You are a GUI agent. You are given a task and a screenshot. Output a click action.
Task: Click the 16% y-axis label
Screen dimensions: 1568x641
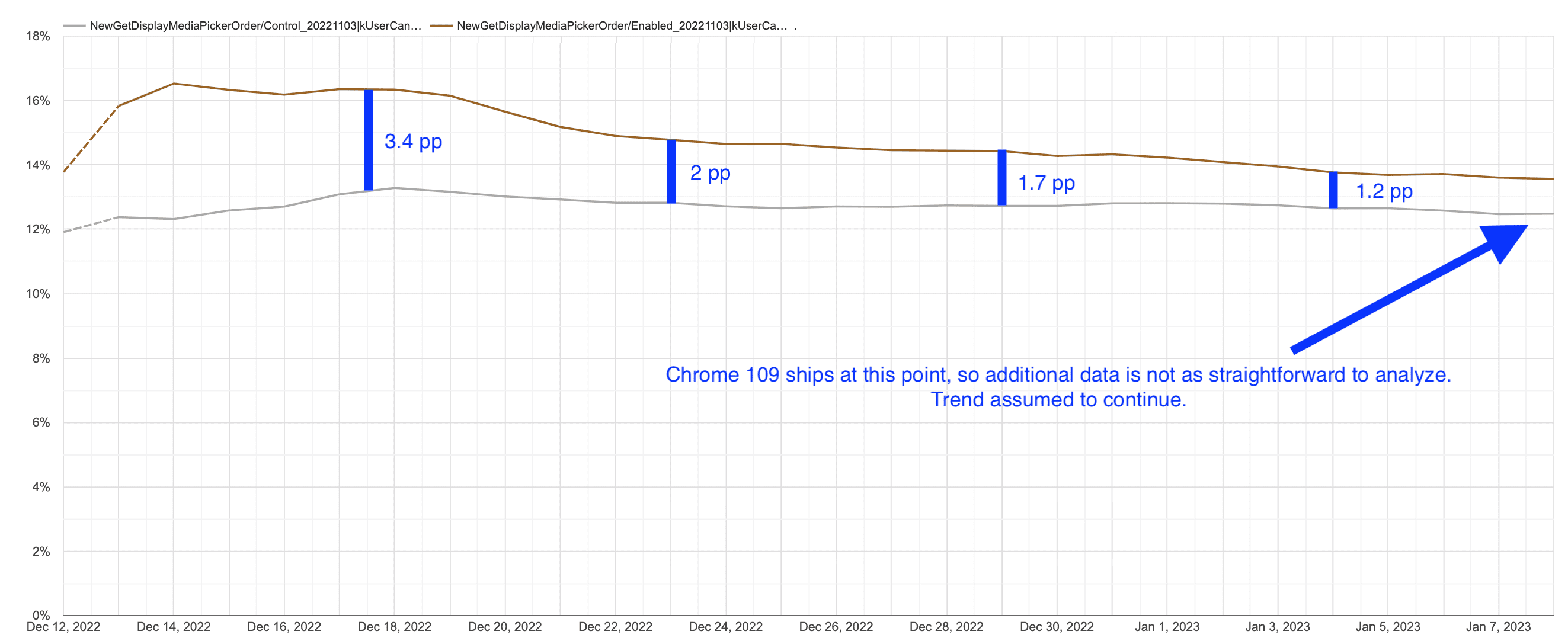(38, 101)
